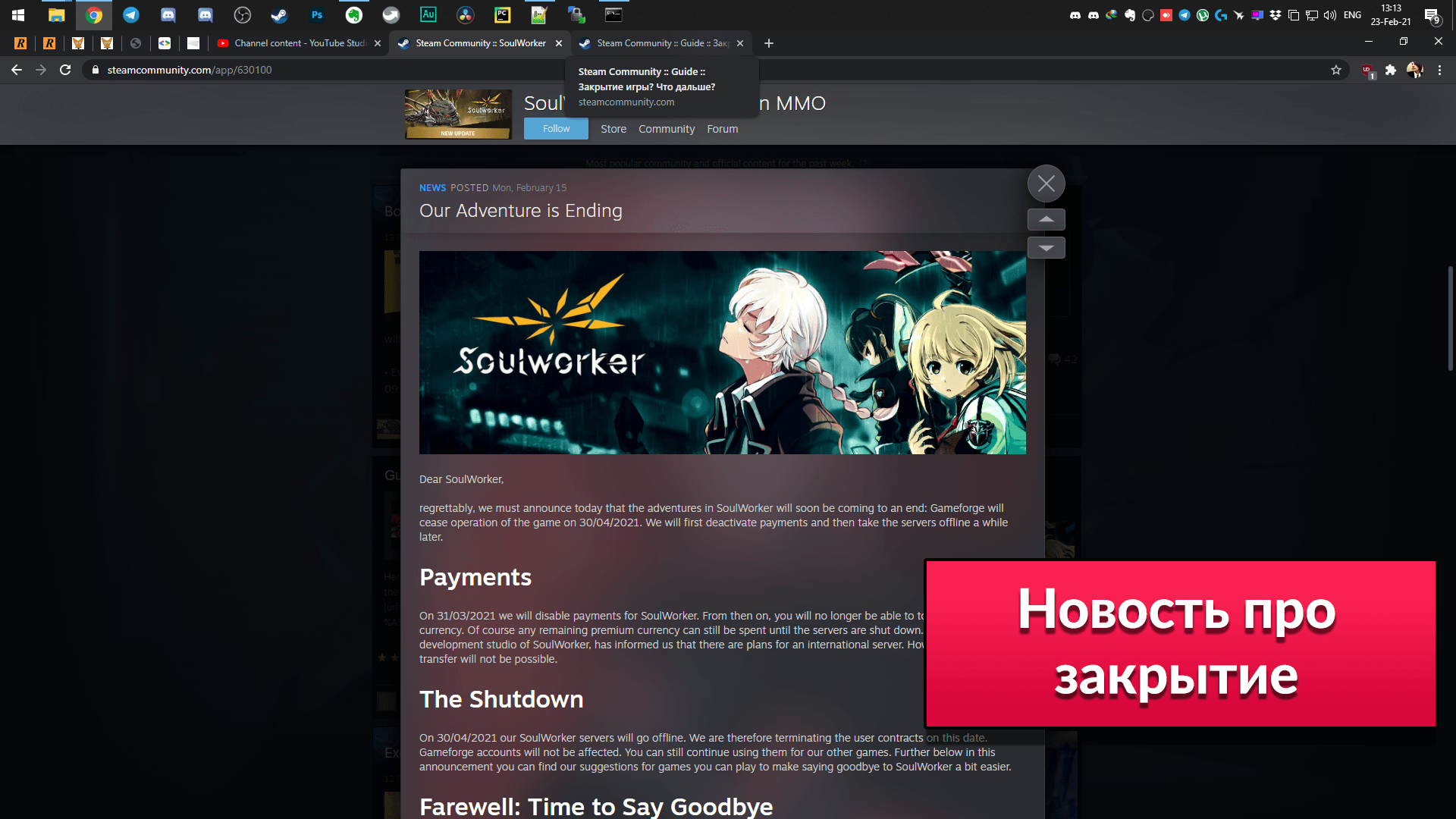Close the SoulWorker tab
1456x819 pixels.
pyautogui.click(x=559, y=43)
